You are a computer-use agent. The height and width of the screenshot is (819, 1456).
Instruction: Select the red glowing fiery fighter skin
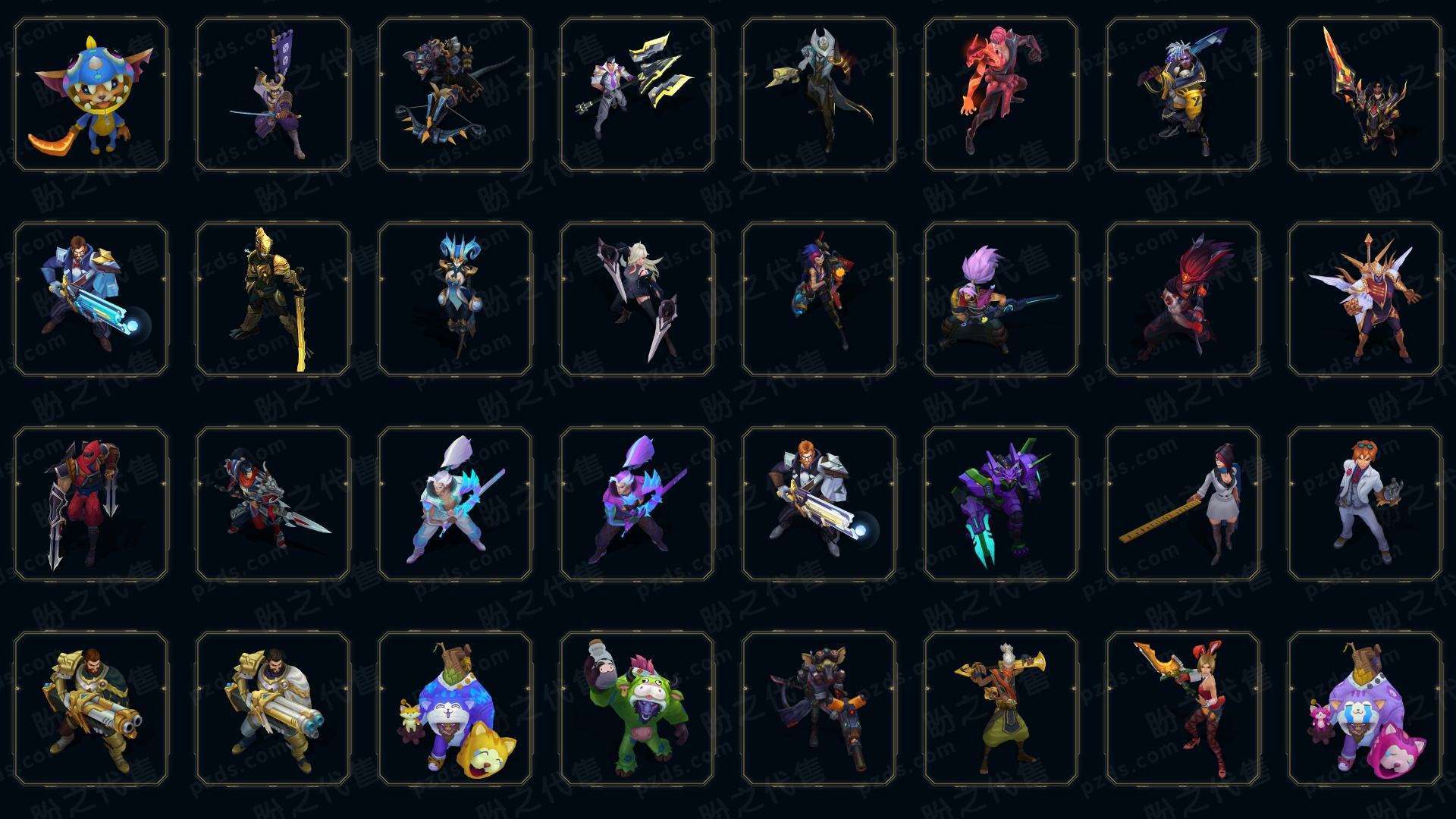point(1001,94)
